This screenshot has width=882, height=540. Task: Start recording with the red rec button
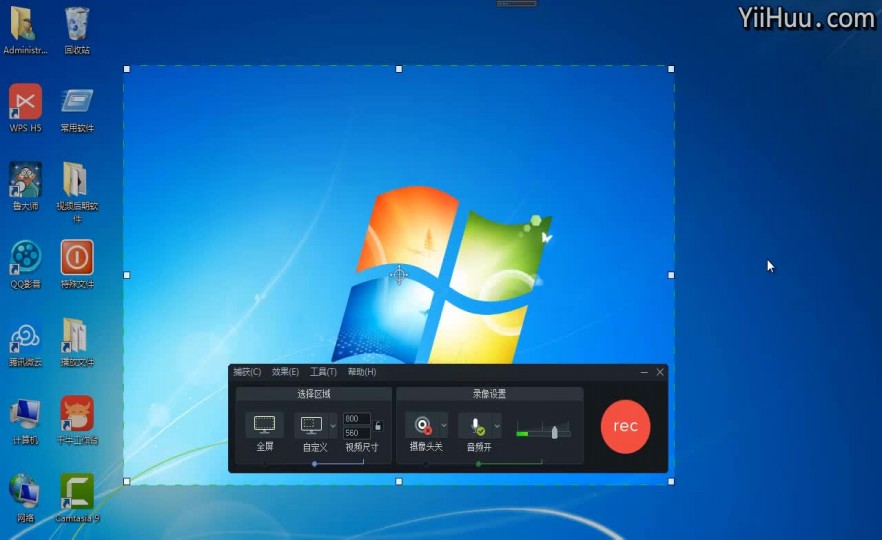click(x=626, y=426)
